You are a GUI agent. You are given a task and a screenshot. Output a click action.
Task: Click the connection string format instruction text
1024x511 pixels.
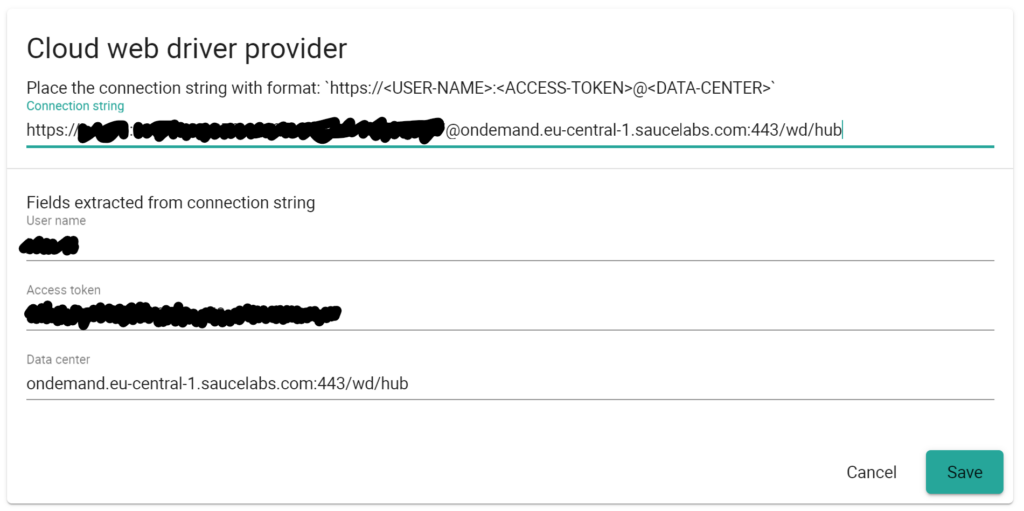coord(400,88)
